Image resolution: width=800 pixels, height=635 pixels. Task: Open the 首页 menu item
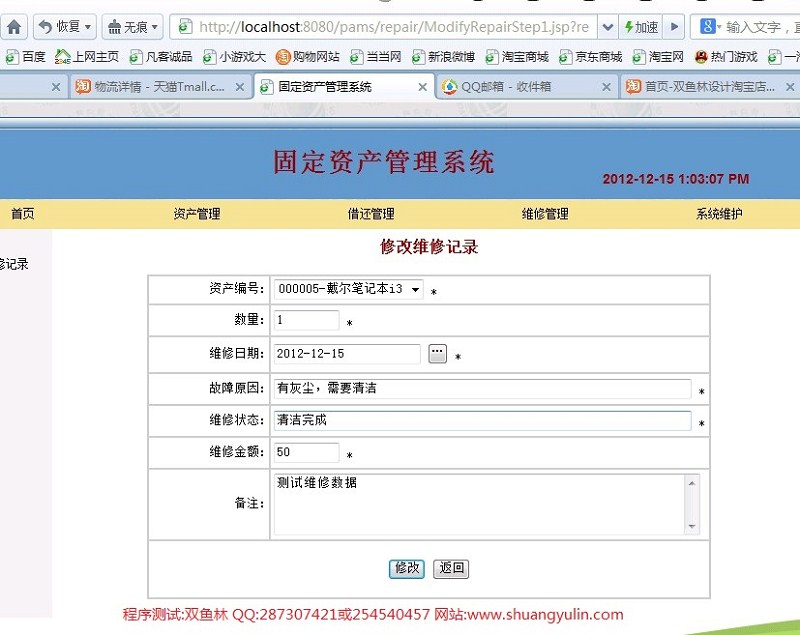[x=23, y=214]
